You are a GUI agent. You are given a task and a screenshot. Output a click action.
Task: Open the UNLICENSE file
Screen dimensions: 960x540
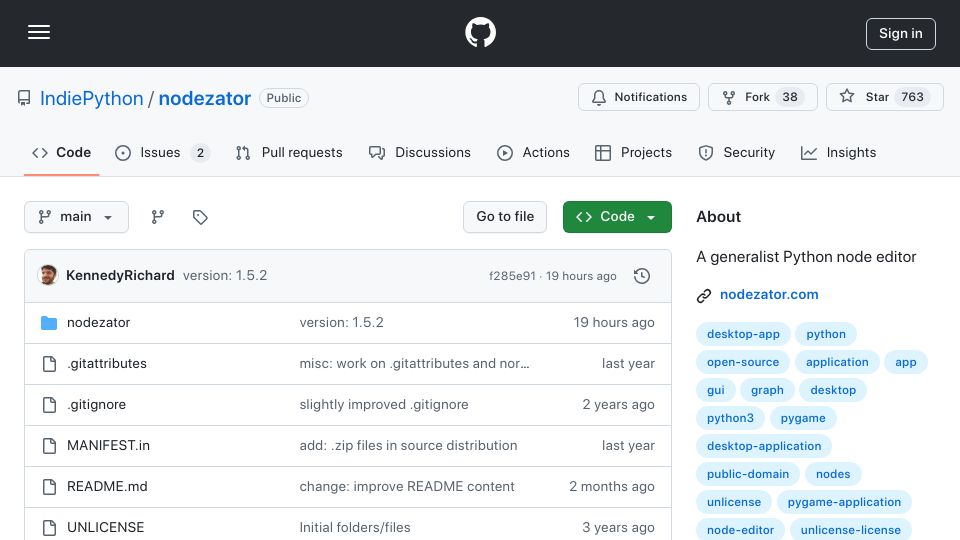tap(105, 528)
